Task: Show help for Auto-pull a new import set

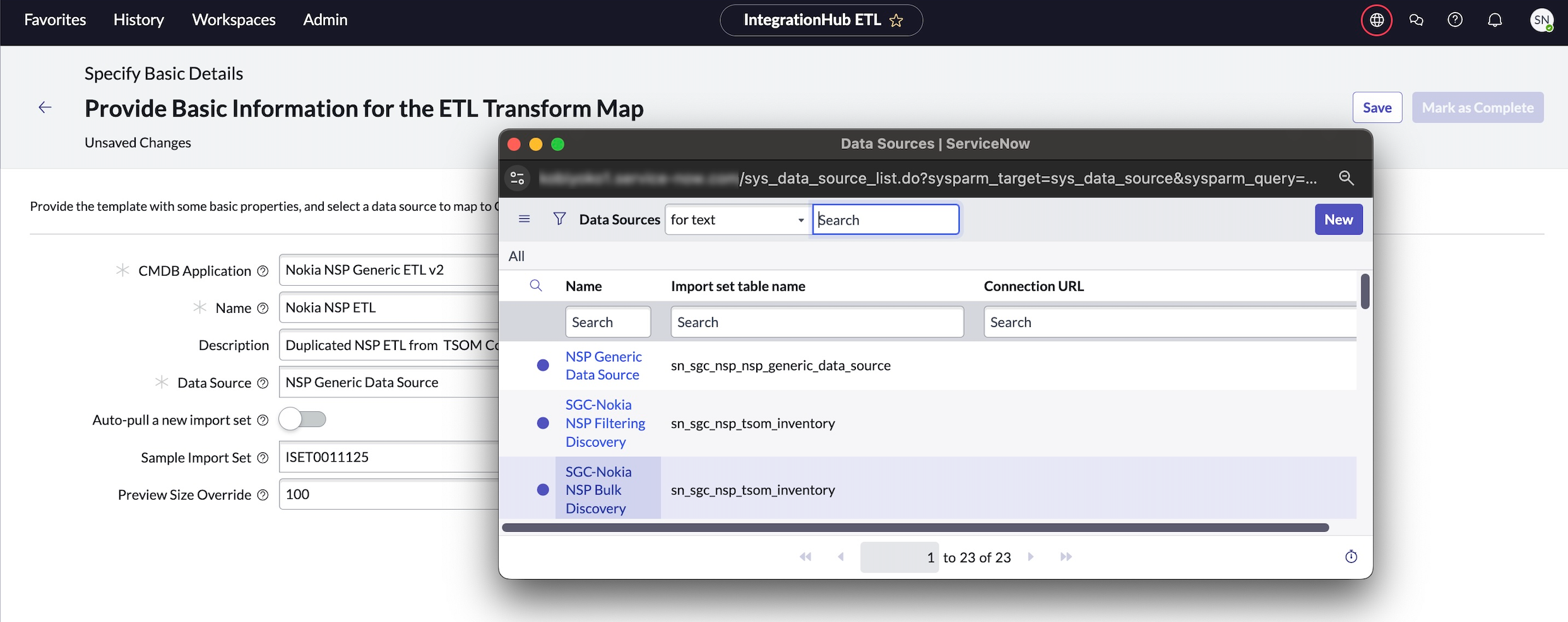Action: (263, 420)
